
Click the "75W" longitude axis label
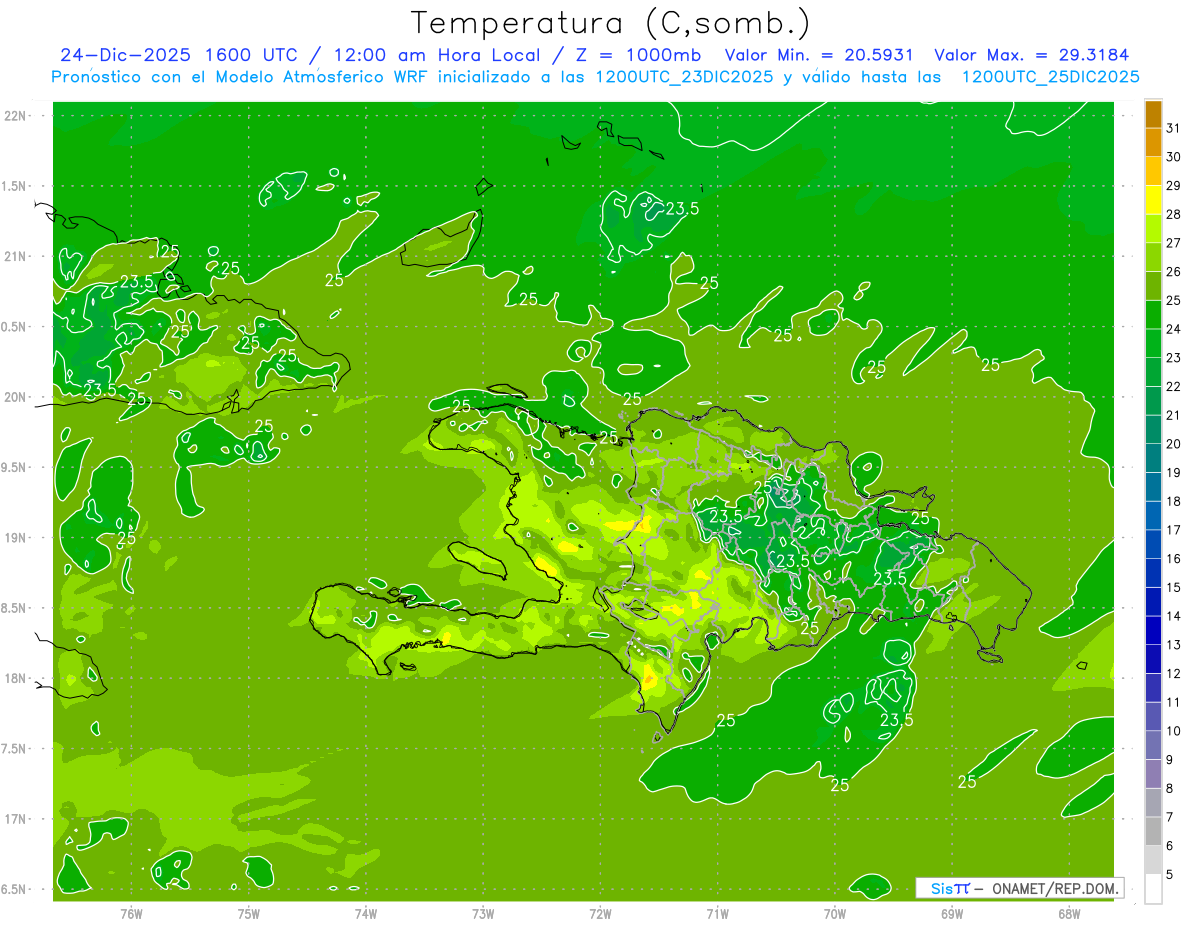(249, 913)
